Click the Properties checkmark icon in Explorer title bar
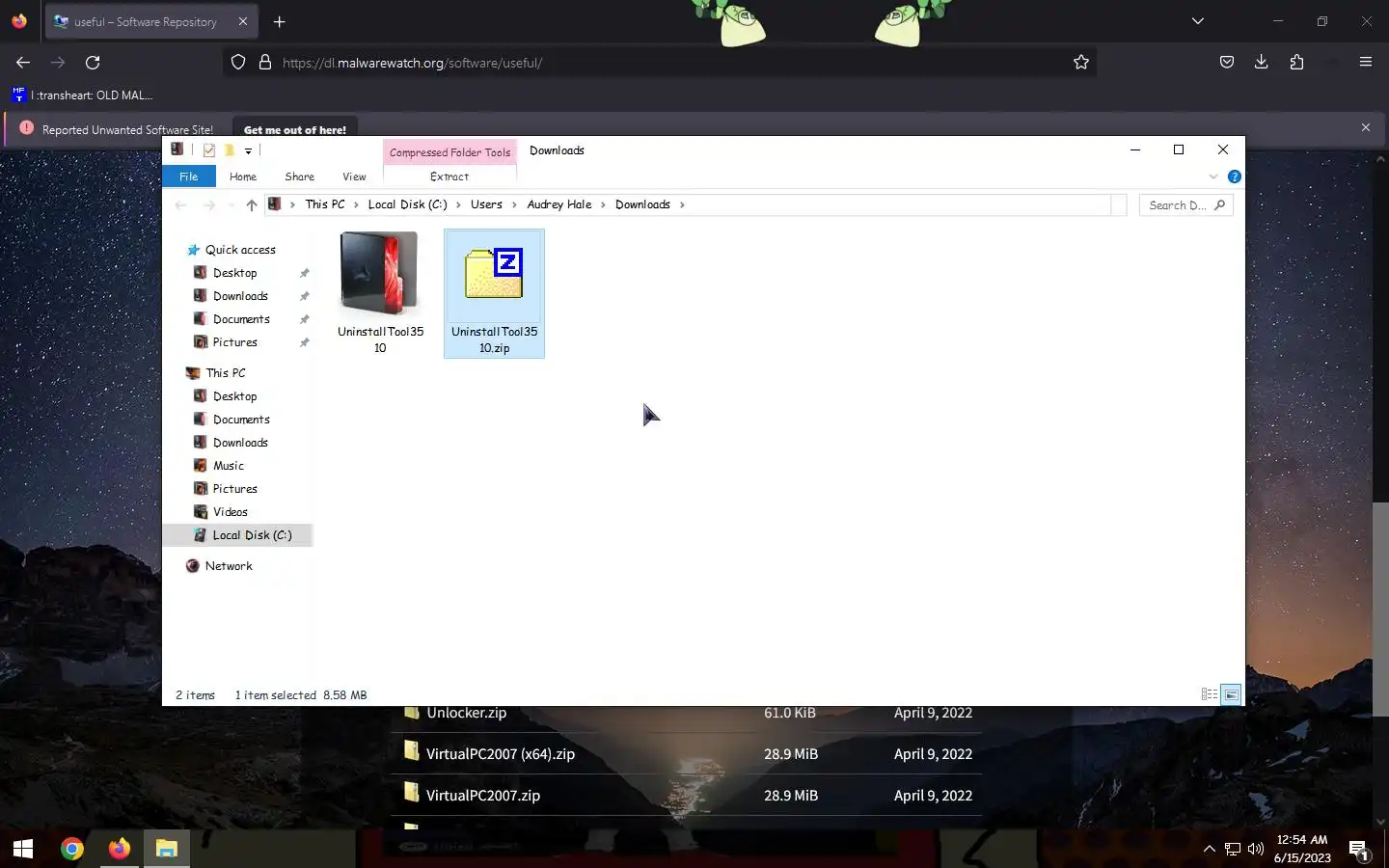1389x868 pixels. pos(209,149)
